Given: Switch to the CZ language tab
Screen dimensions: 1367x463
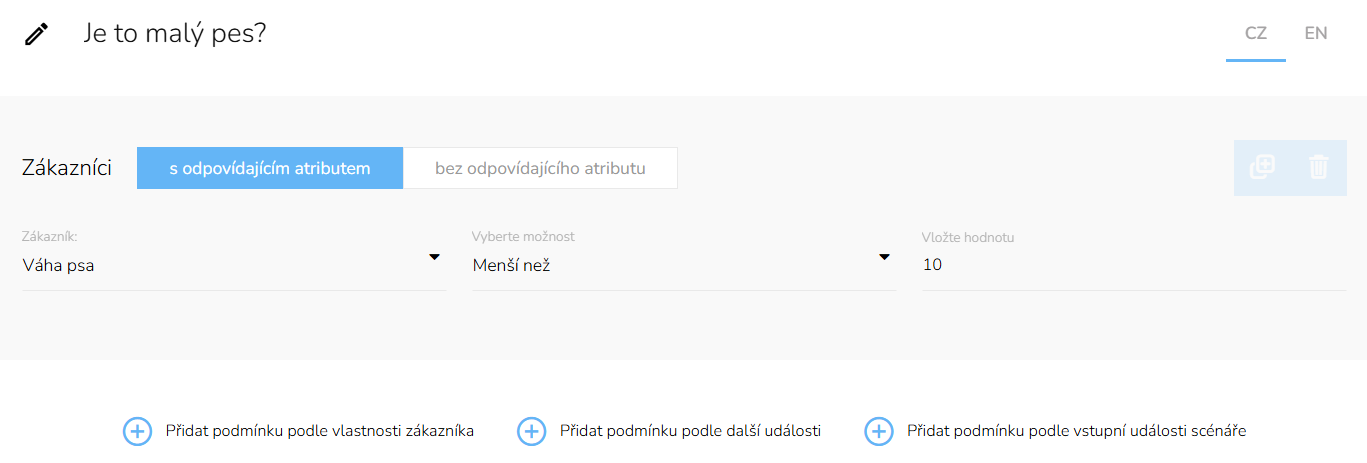Looking at the screenshot, I should (x=1256, y=33).
